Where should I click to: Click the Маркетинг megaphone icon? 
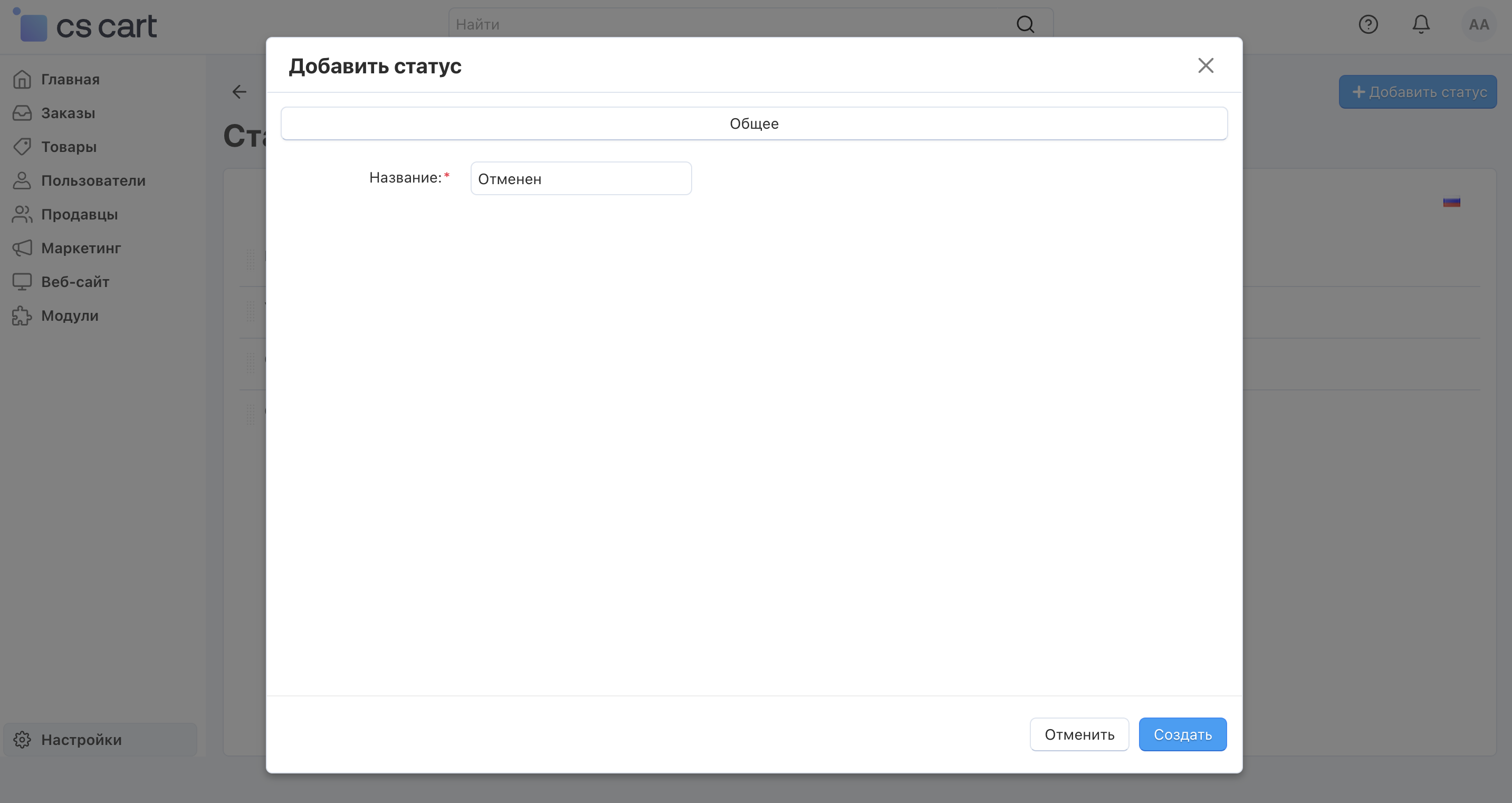[22, 248]
